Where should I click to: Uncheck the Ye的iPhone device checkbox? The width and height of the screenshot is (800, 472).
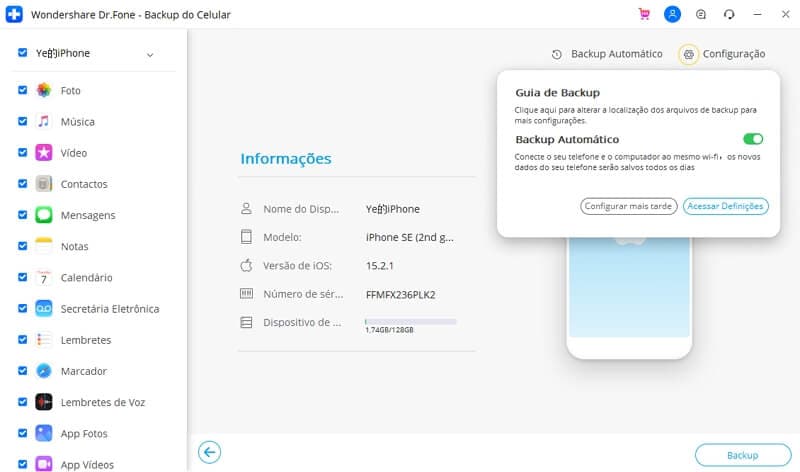[22, 52]
